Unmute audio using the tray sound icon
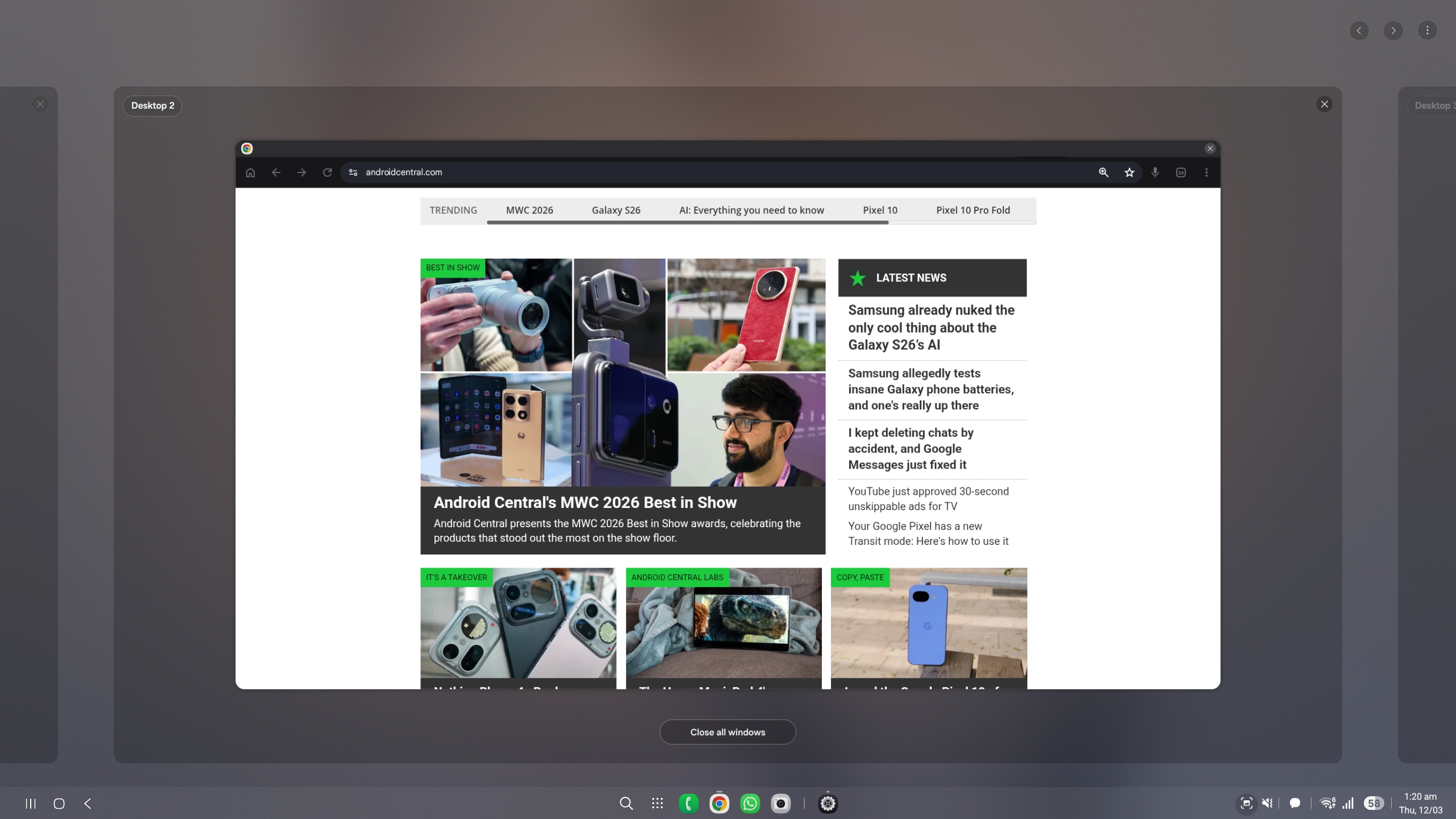Viewport: 1456px width, 819px height. 1267,803
